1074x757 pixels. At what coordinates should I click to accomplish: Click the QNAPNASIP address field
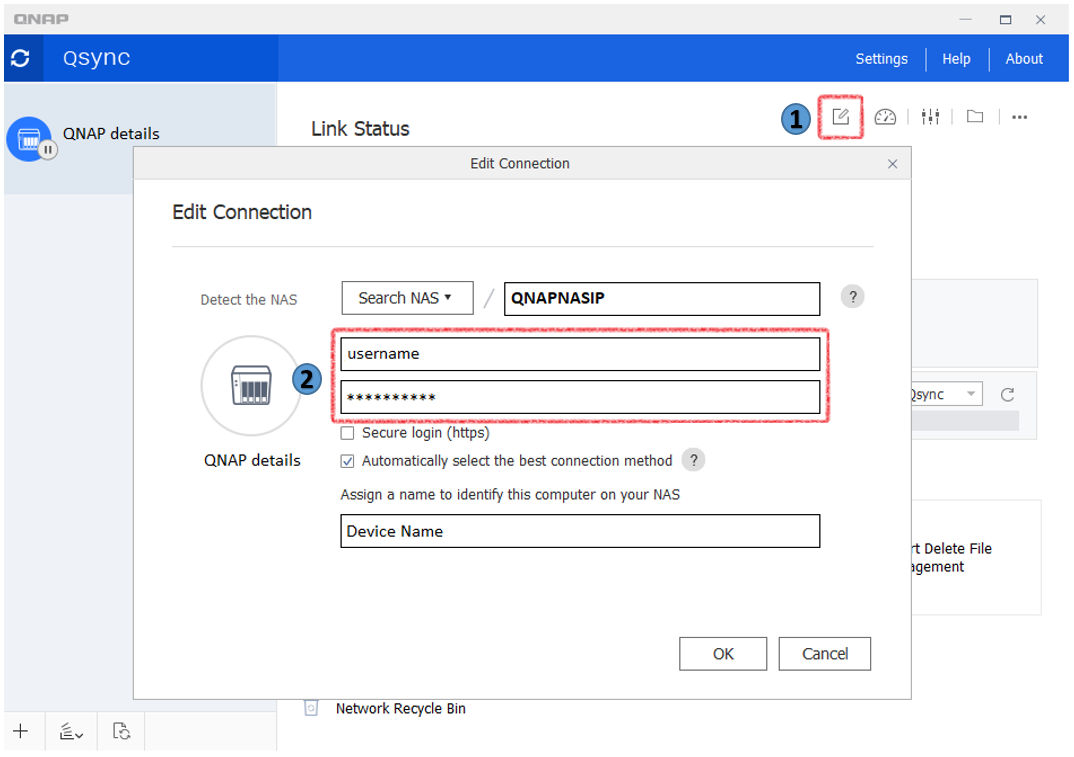coord(662,298)
